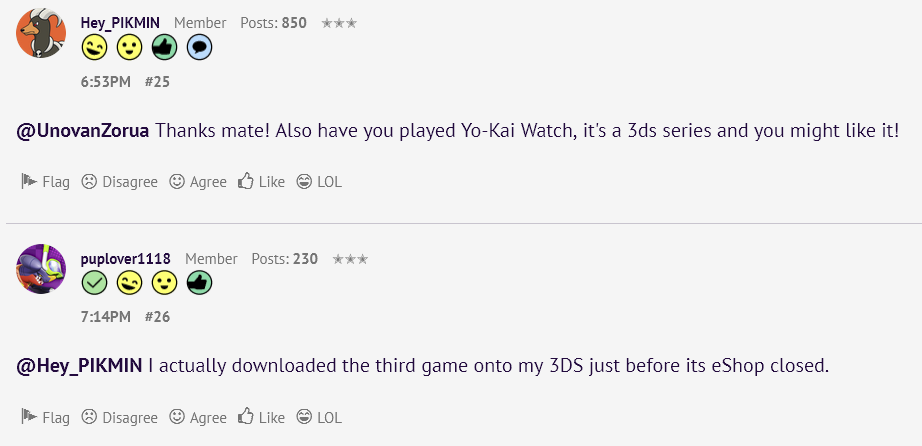Open puplover1118 username profile link
The width and height of the screenshot is (922, 446).
125,259
